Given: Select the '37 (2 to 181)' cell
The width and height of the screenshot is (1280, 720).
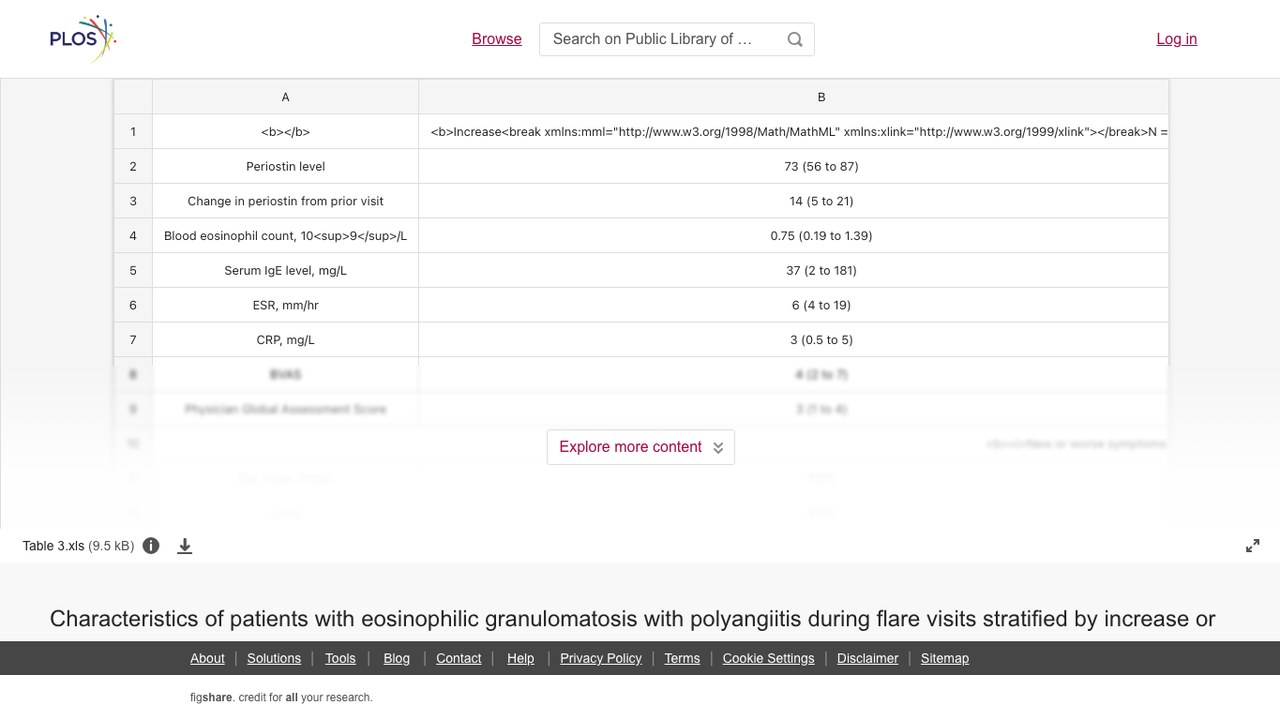Looking at the screenshot, I should click(x=793, y=270).
